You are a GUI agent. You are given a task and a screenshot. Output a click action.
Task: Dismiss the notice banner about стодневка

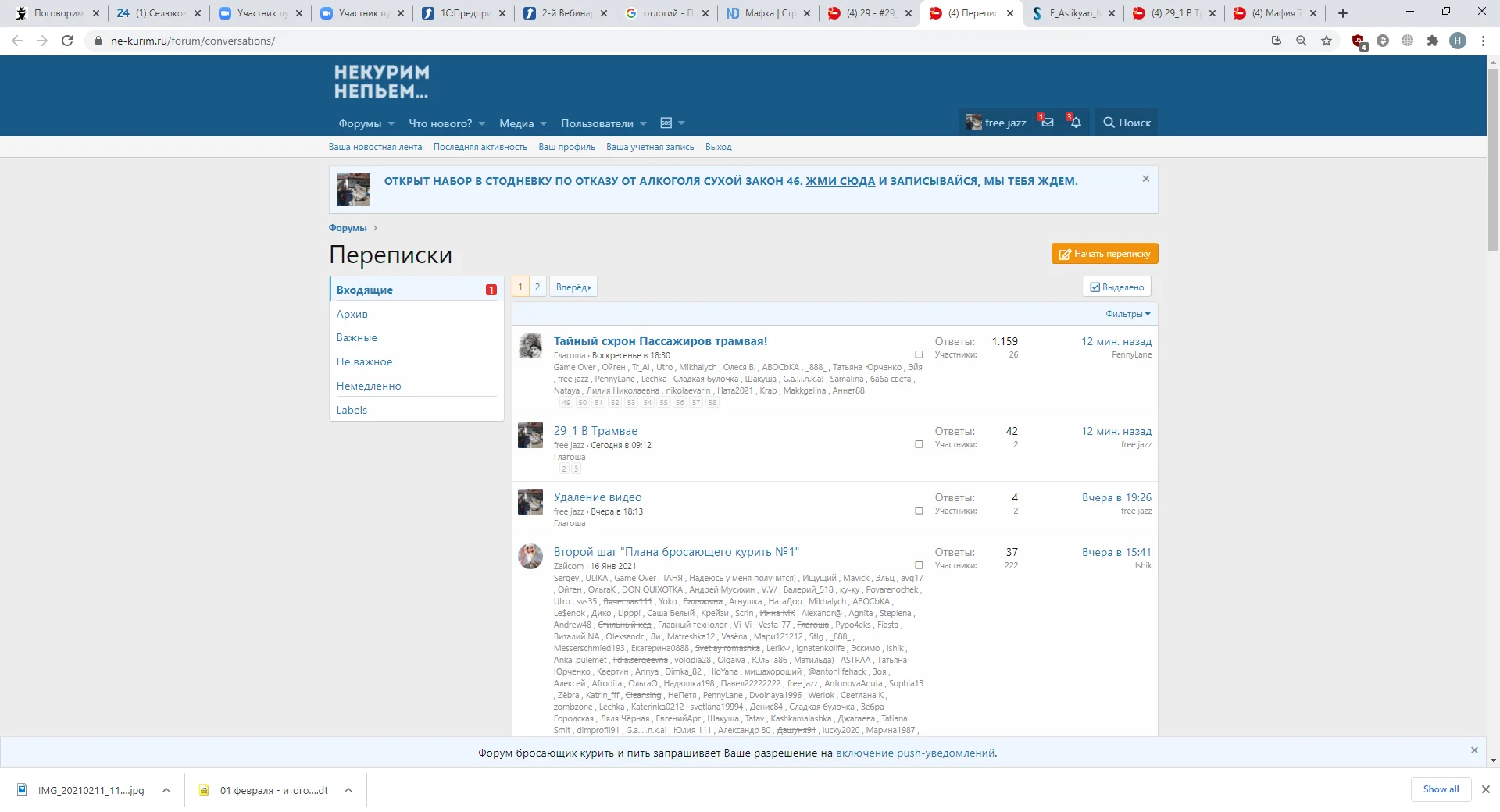1145,179
